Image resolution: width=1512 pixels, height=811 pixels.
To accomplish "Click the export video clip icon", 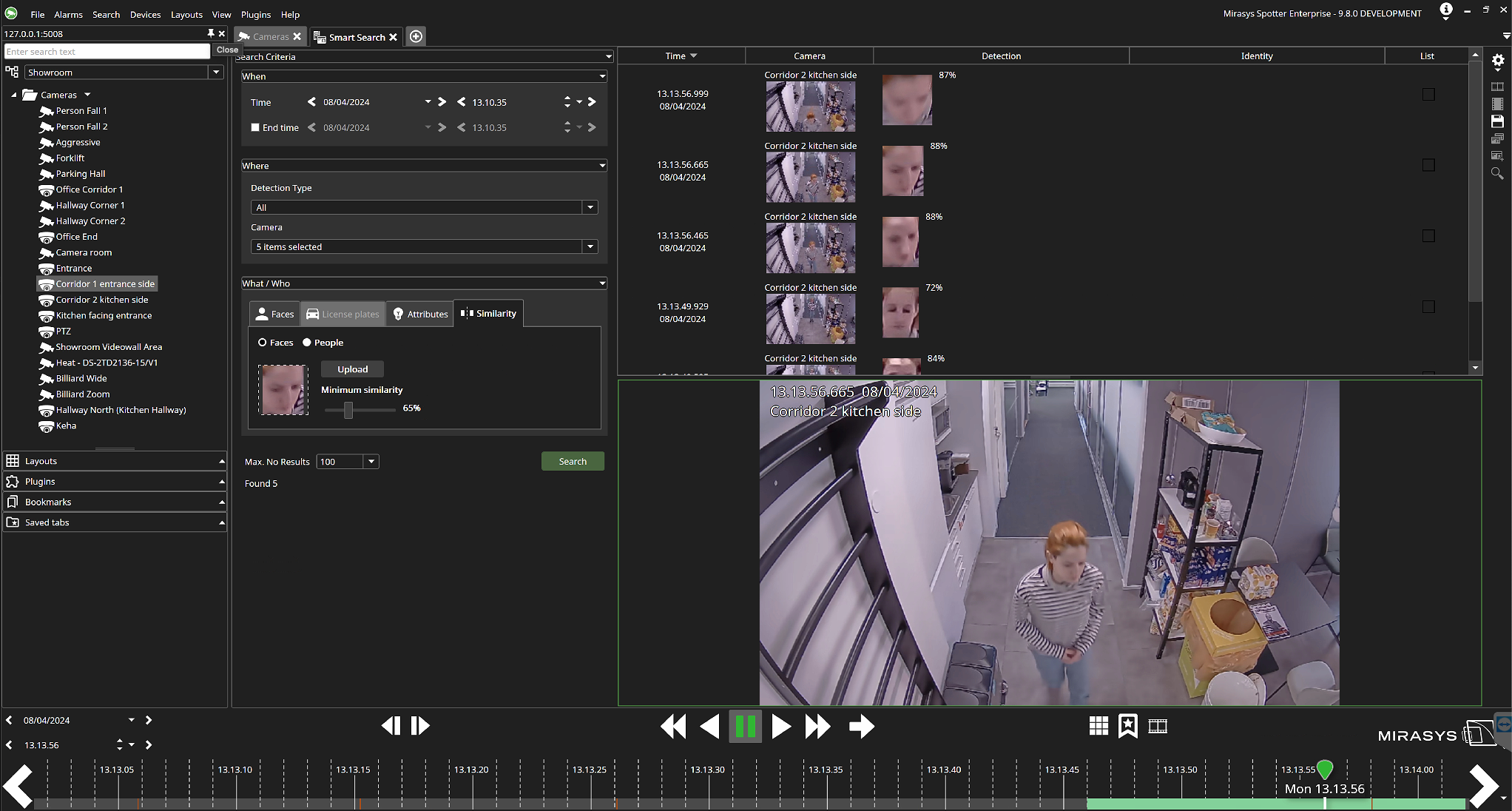I will click(x=1158, y=726).
